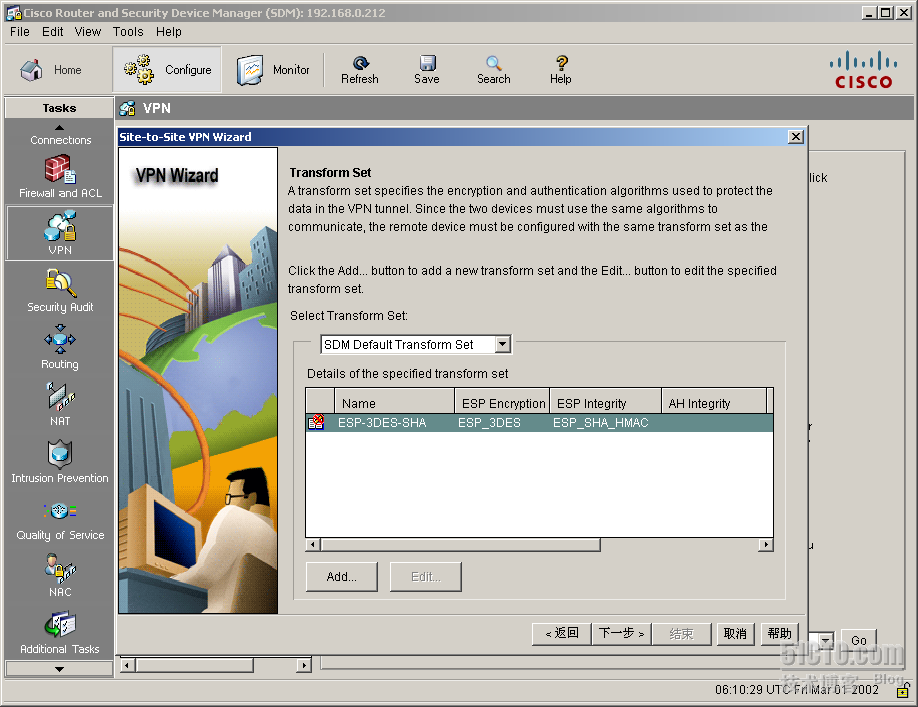Image resolution: width=918 pixels, height=707 pixels.
Task: Click the finish (结束) button
Action: coord(681,633)
